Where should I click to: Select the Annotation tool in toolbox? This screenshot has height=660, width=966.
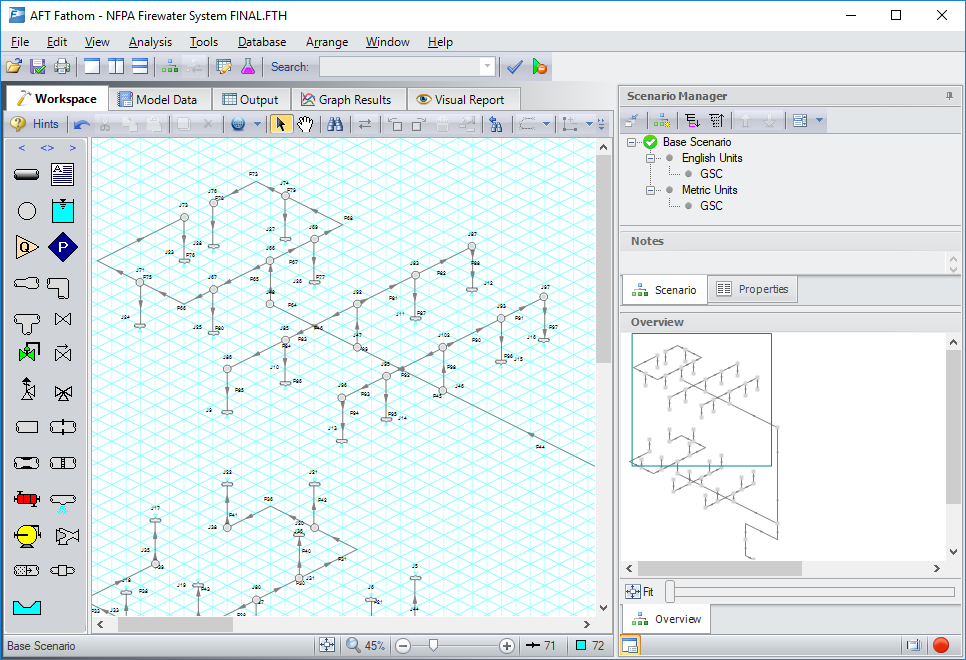pyautogui.click(x=62, y=174)
